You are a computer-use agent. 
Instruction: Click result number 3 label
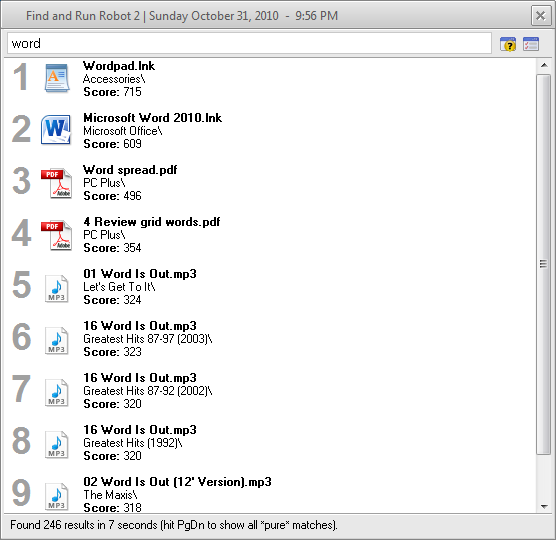point(21,181)
